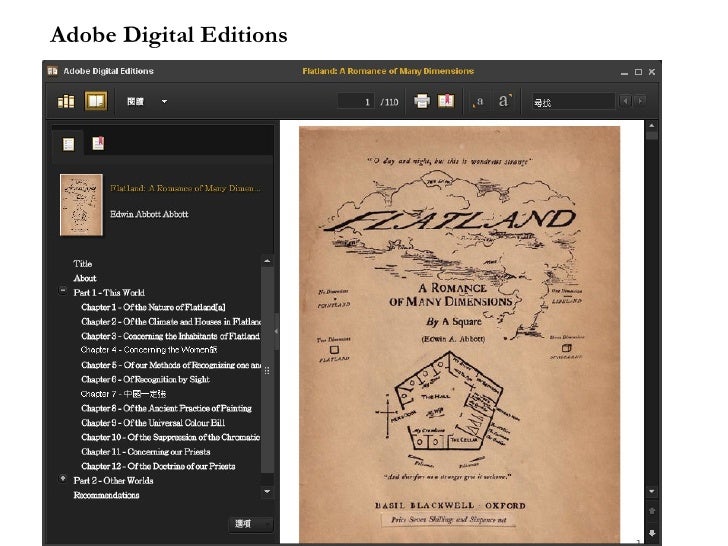Go to next search result arrow
The width and height of the screenshot is (728, 546).
[641, 101]
